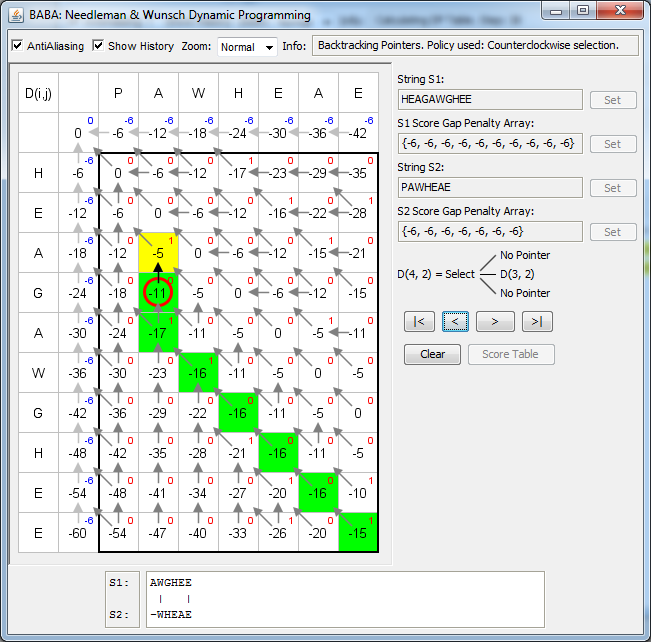Screen dimensions: 651x642
Task: Click the red-circled cell with value -11
Action: pyautogui.click(x=158, y=293)
